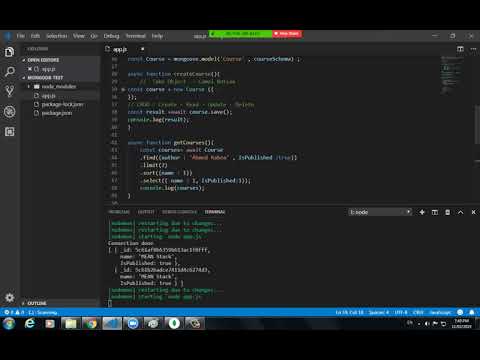Open the Extensions view in activity bar

coord(9,132)
